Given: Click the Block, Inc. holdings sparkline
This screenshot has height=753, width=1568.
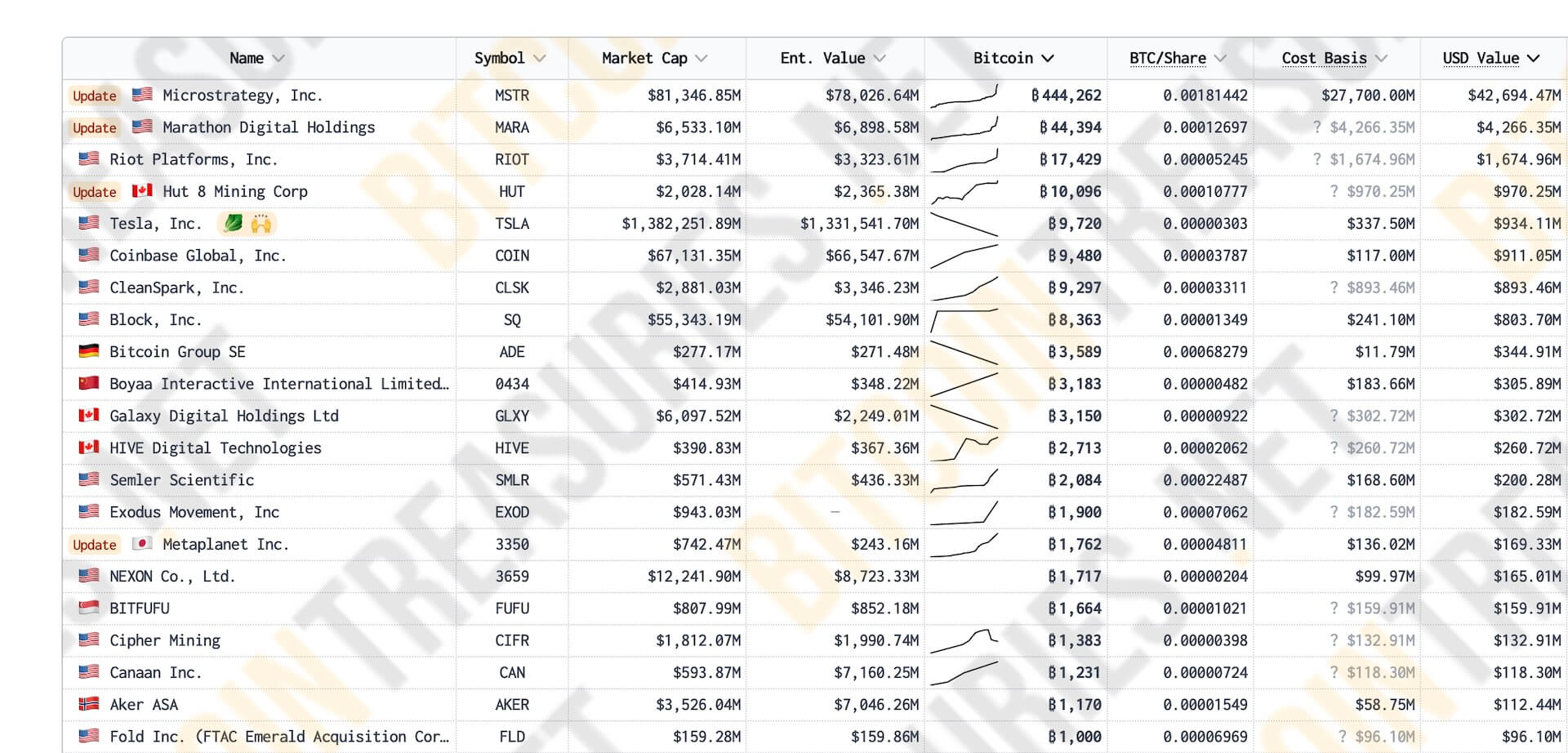Looking at the screenshot, I should [x=964, y=320].
